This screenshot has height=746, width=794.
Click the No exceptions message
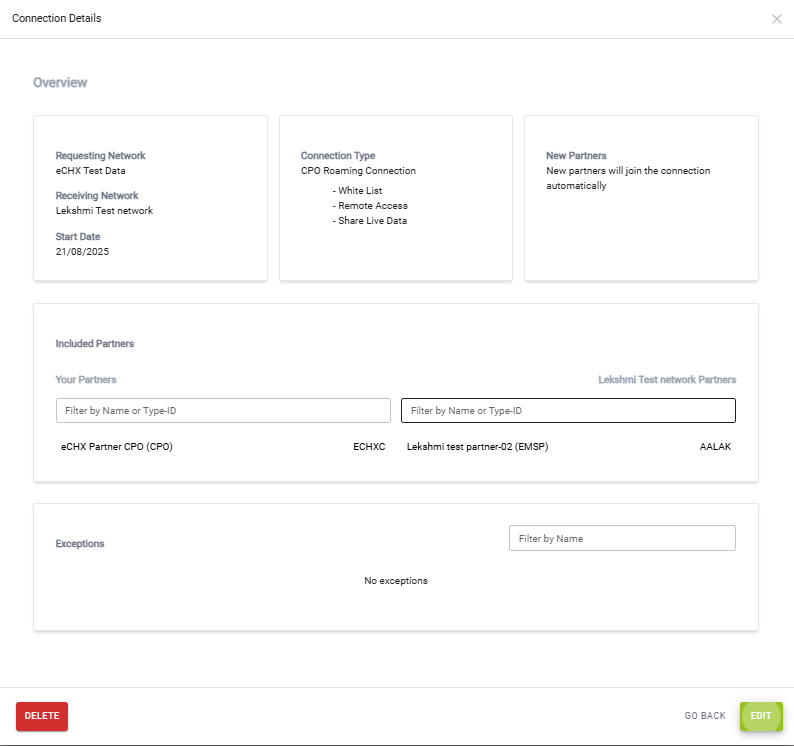(396, 581)
